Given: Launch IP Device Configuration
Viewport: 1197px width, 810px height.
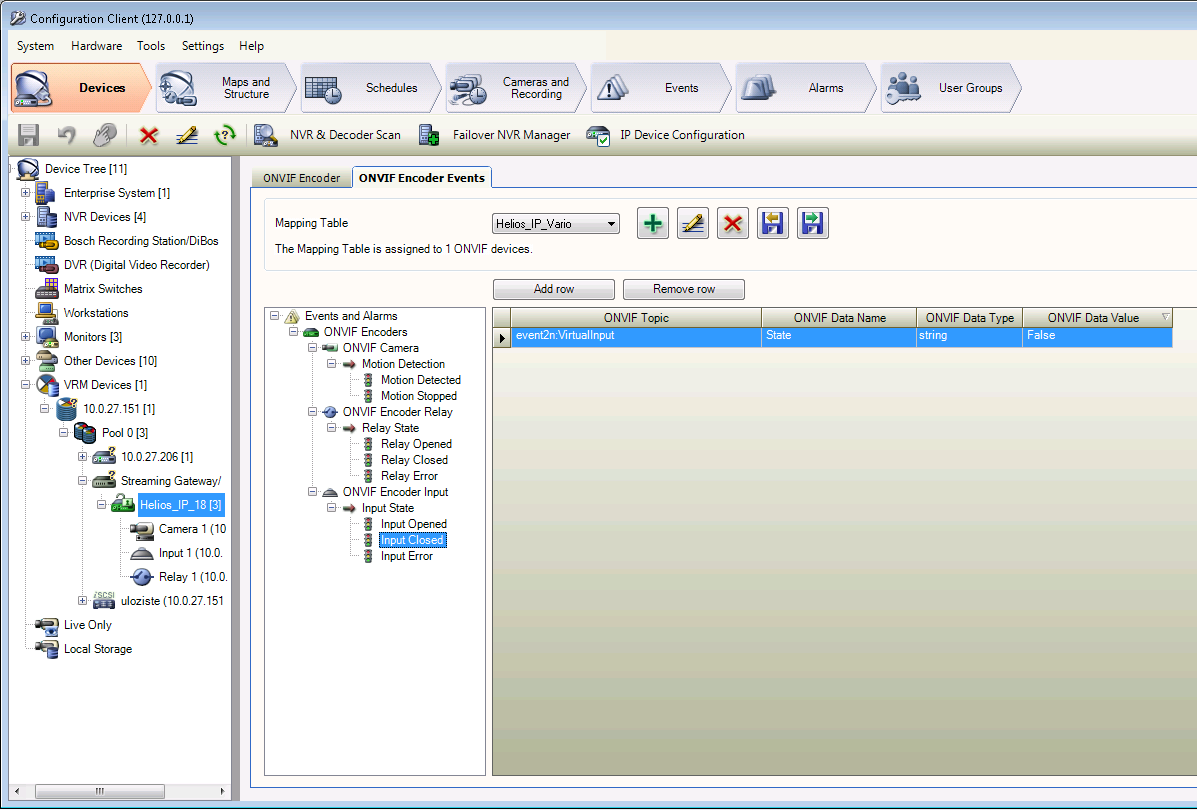Looking at the screenshot, I should [666, 135].
